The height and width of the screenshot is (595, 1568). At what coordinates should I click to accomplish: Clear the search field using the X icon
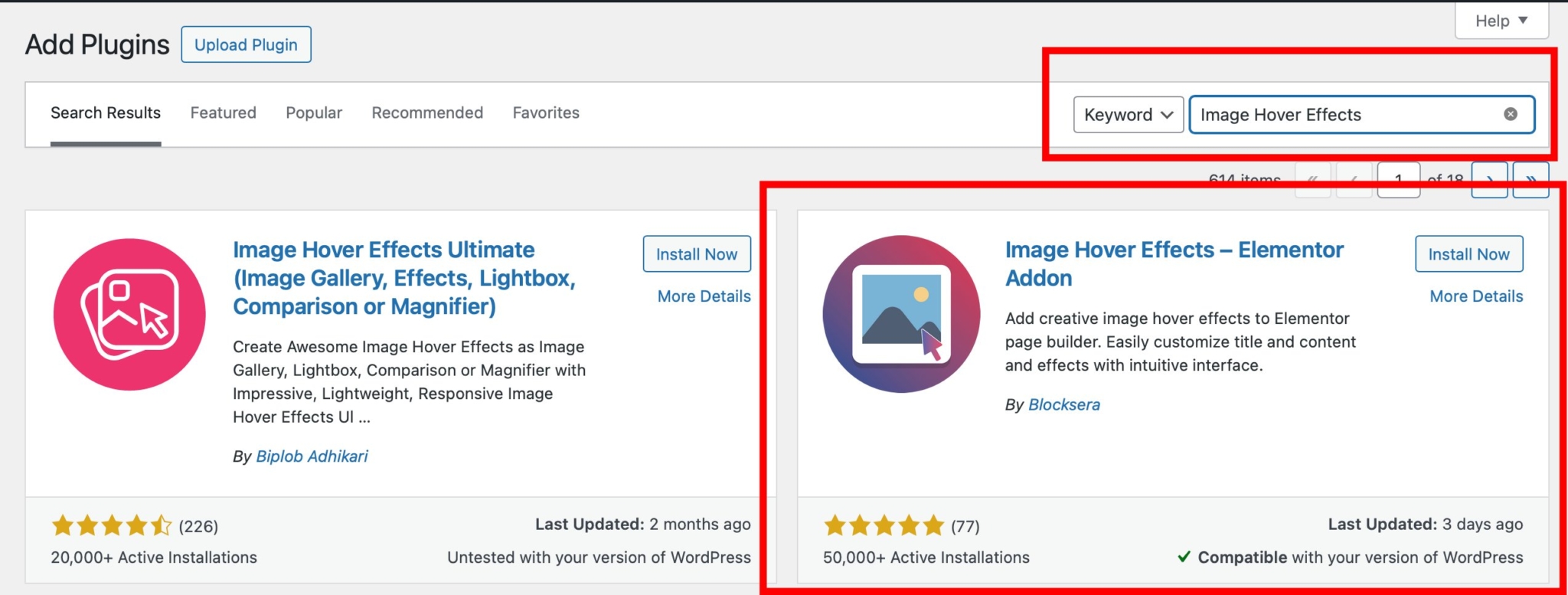pyautogui.click(x=1510, y=114)
